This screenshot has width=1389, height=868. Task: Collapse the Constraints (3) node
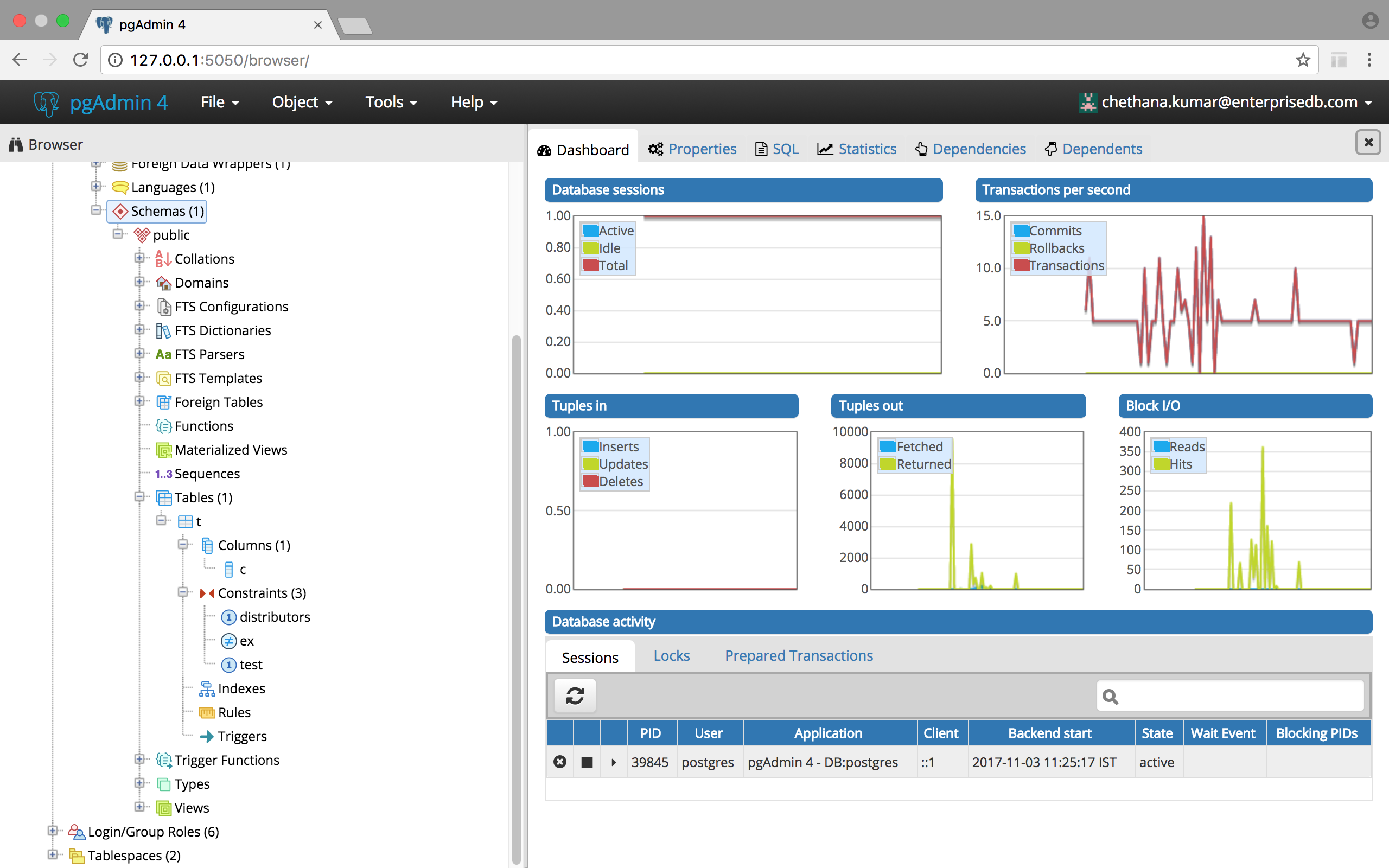[182, 592]
